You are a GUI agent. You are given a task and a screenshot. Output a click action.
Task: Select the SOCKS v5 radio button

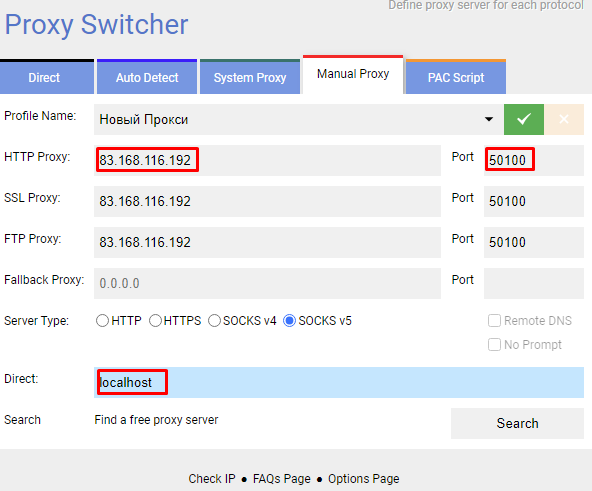289,321
